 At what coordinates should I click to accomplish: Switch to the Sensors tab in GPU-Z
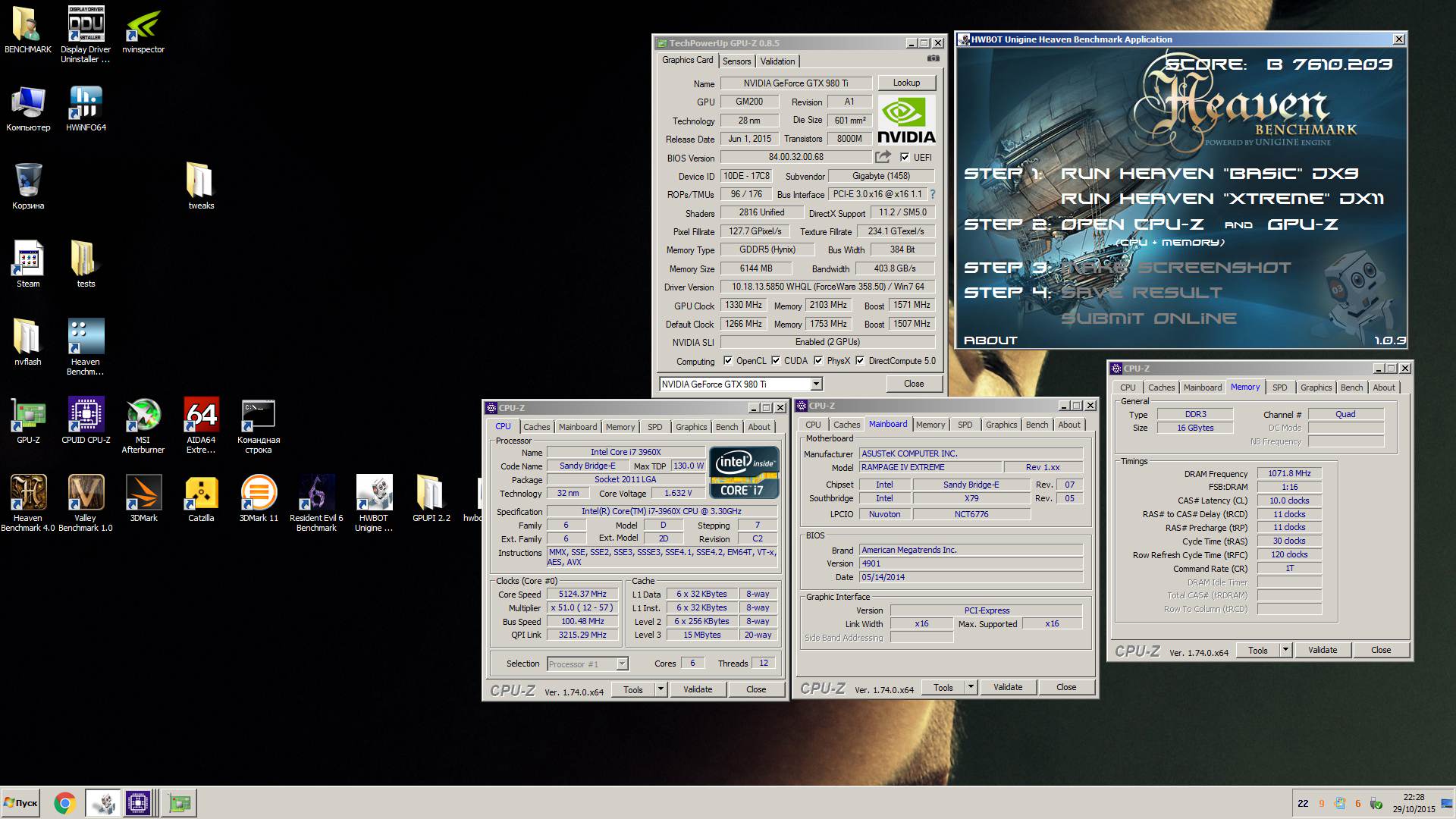pyautogui.click(x=736, y=61)
